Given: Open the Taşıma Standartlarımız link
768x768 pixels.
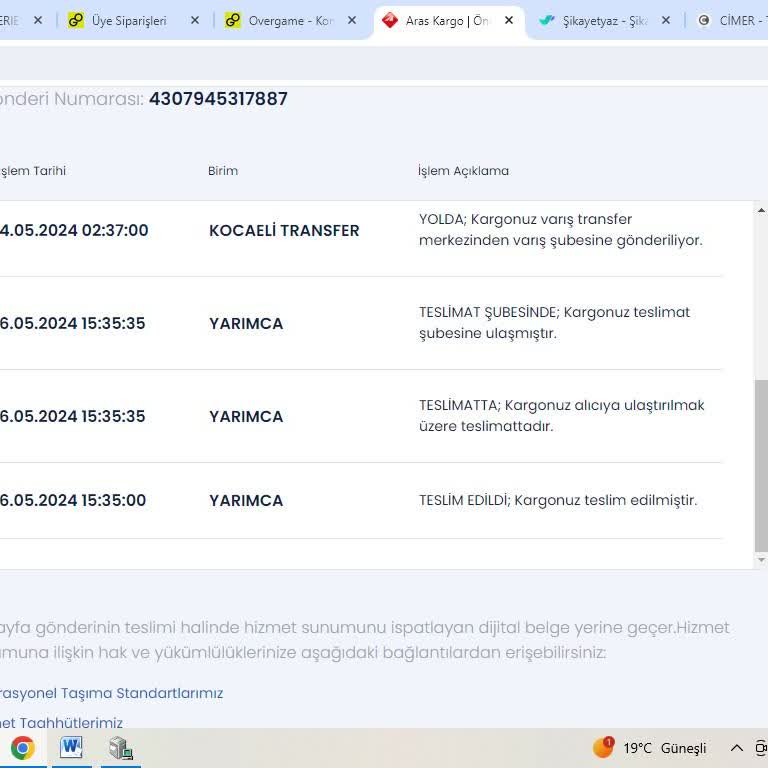Looking at the screenshot, I should click(112, 694).
